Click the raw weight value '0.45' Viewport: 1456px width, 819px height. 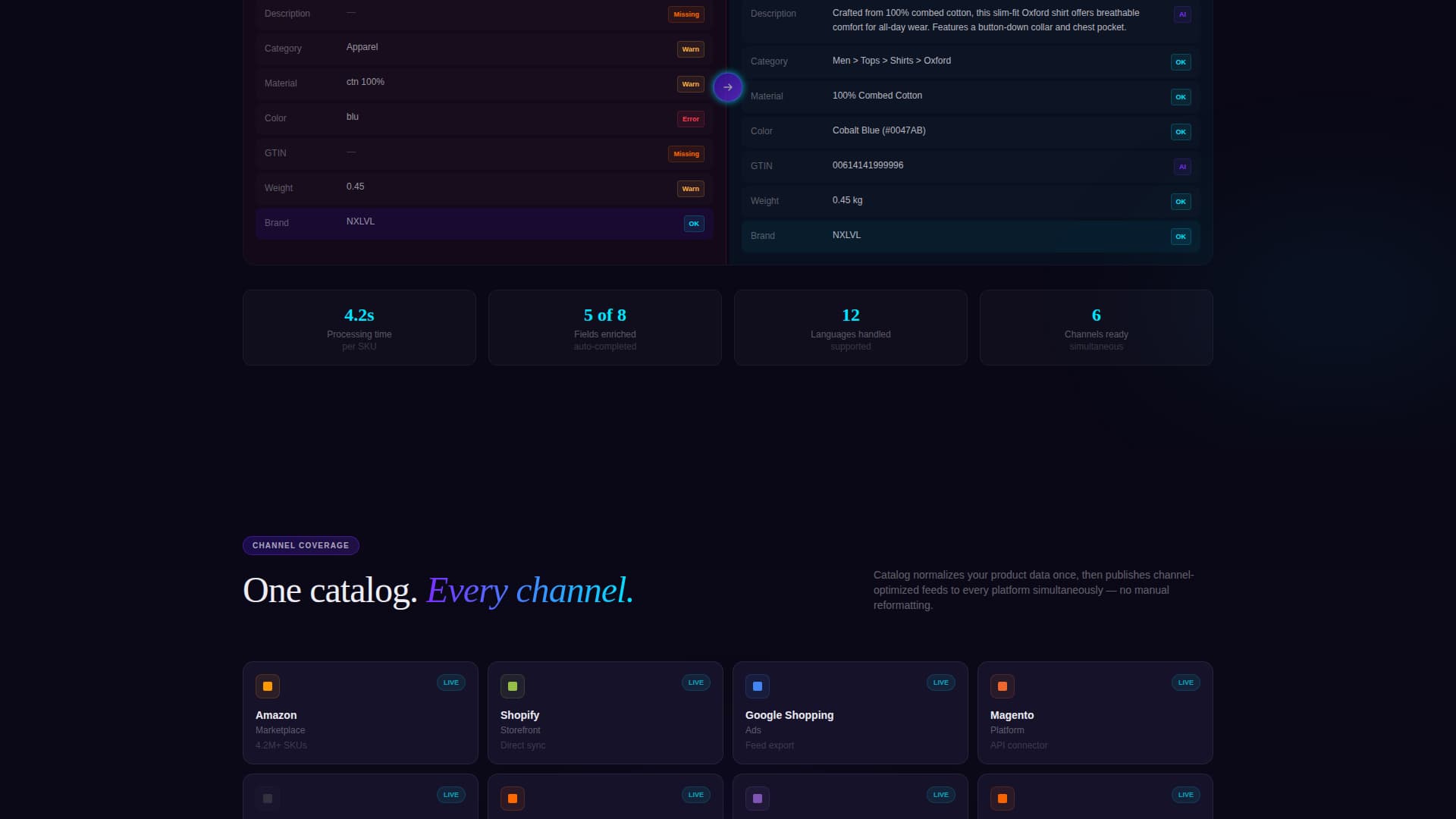click(x=355, y=187)
